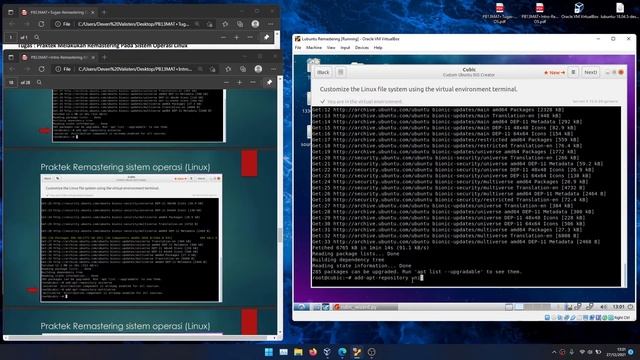640x360 pixels.
Task: Zoom out the PDF in the lower Edge window
Action: (x=226, y=82)
